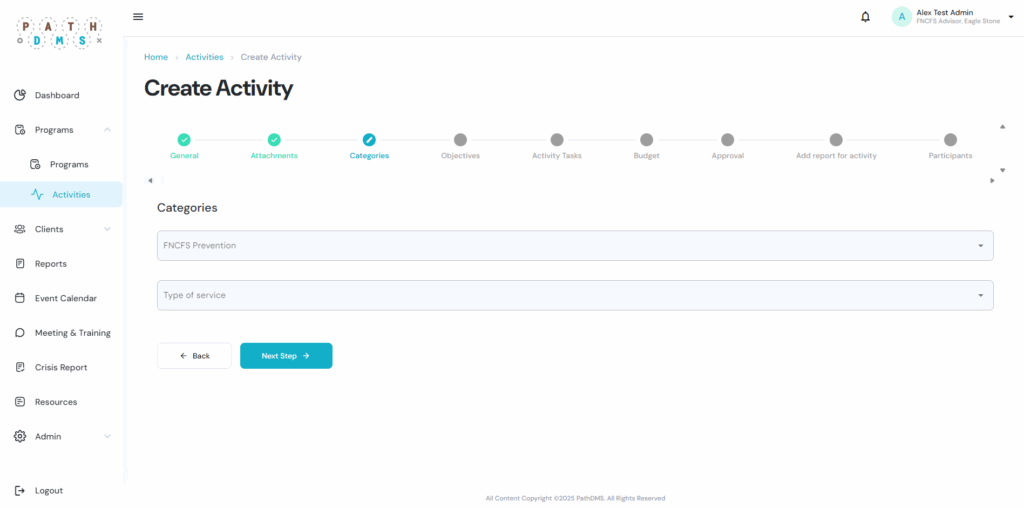Click the Logout icon

[x=20, y=491]
